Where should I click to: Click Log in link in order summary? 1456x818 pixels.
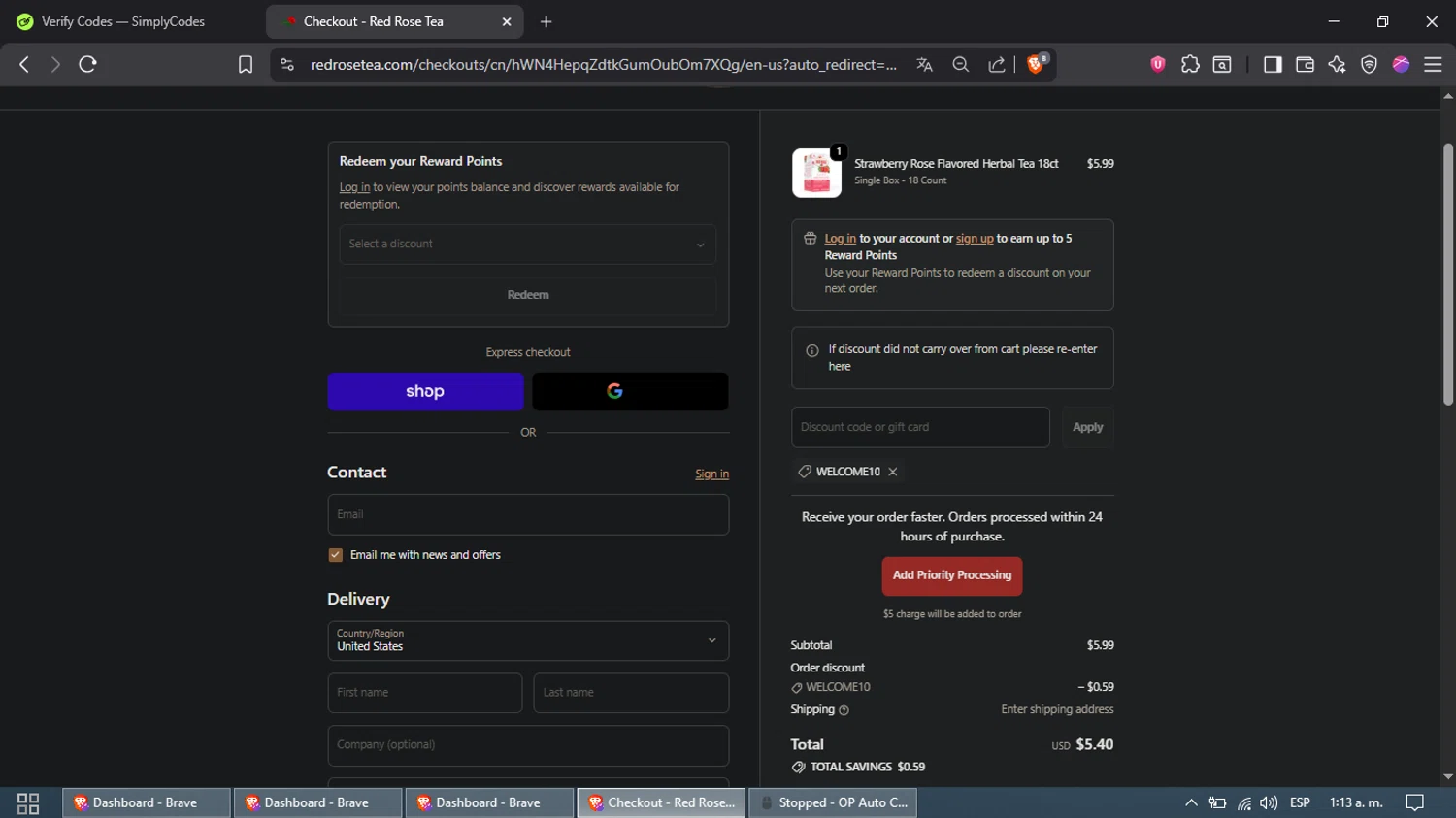841,238
